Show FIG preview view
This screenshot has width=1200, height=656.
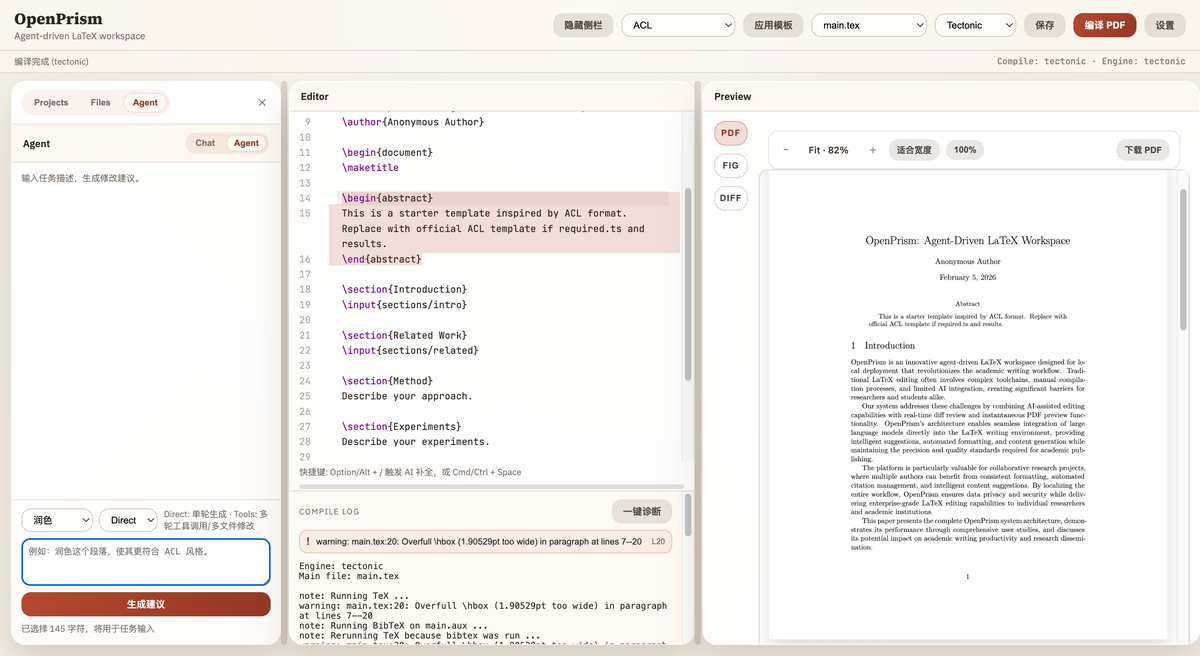[731, 165]
